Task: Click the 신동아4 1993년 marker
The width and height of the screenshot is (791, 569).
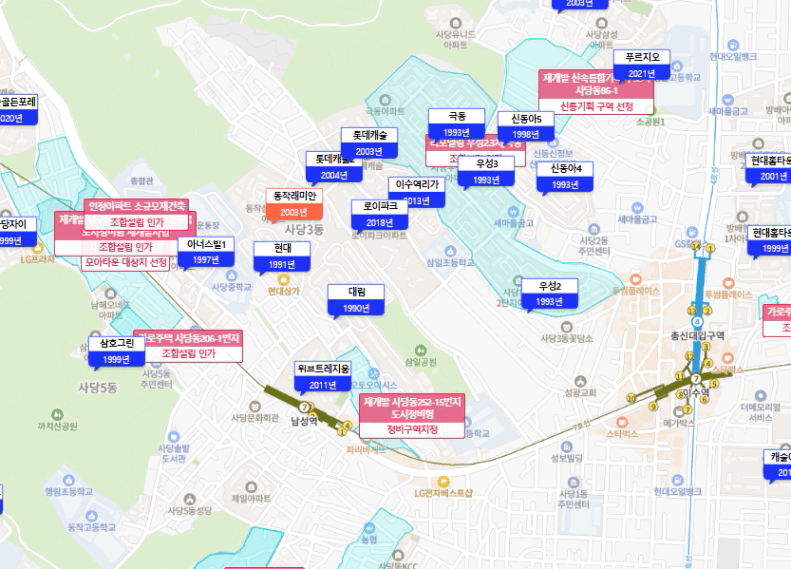Action: pyautogui.click(x=565, y=177)
